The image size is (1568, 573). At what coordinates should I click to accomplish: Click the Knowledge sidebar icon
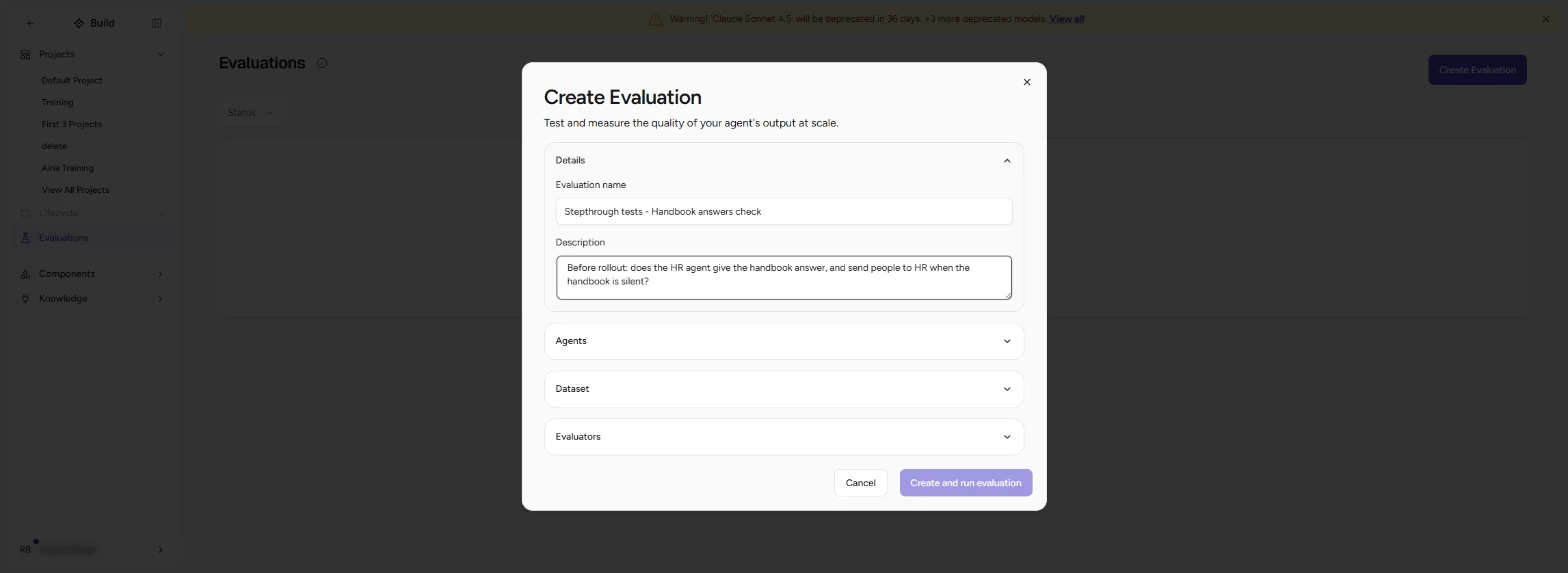[25, 299]
